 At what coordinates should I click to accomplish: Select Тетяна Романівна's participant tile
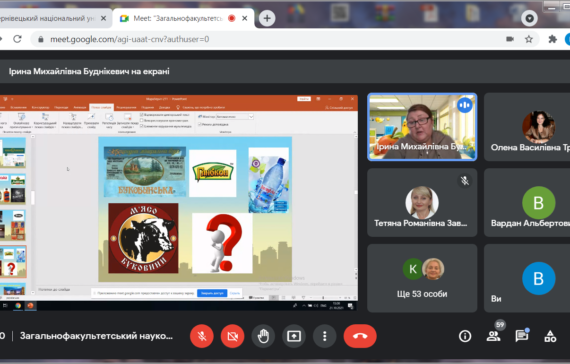point(422,203)
